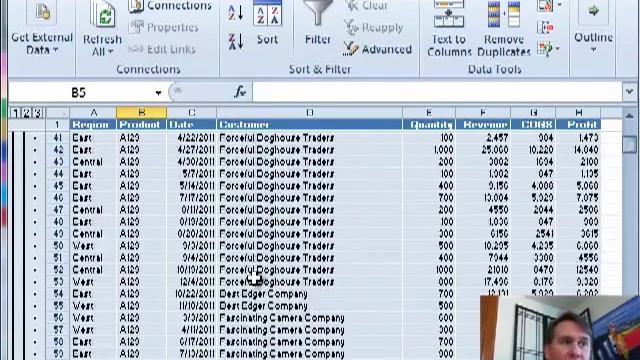Screen dimensions: 640x360
Task: Click date cell 4/22/2011
Action: [191, 138]
